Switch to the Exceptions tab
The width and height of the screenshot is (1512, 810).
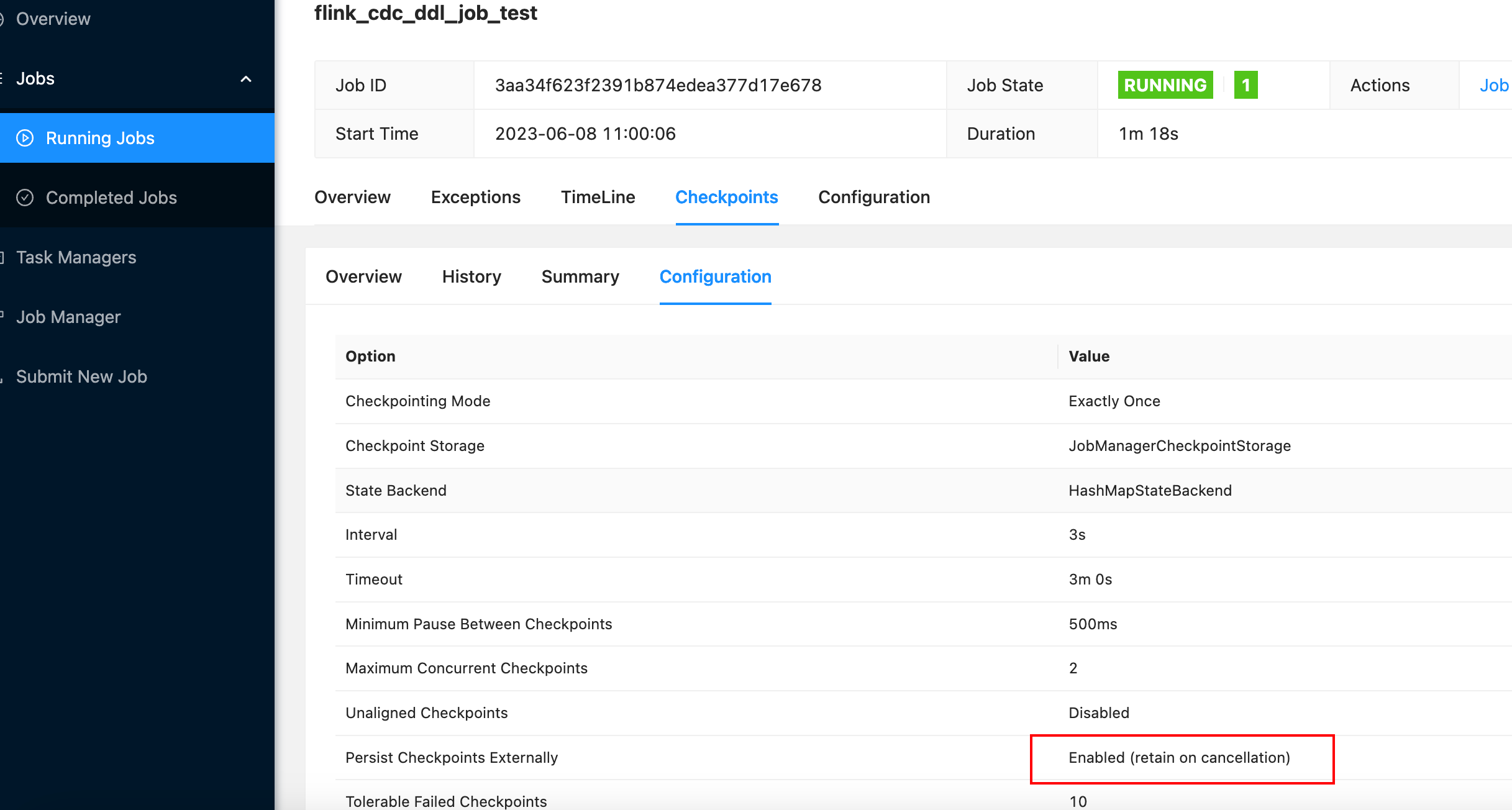pos(475,197)
